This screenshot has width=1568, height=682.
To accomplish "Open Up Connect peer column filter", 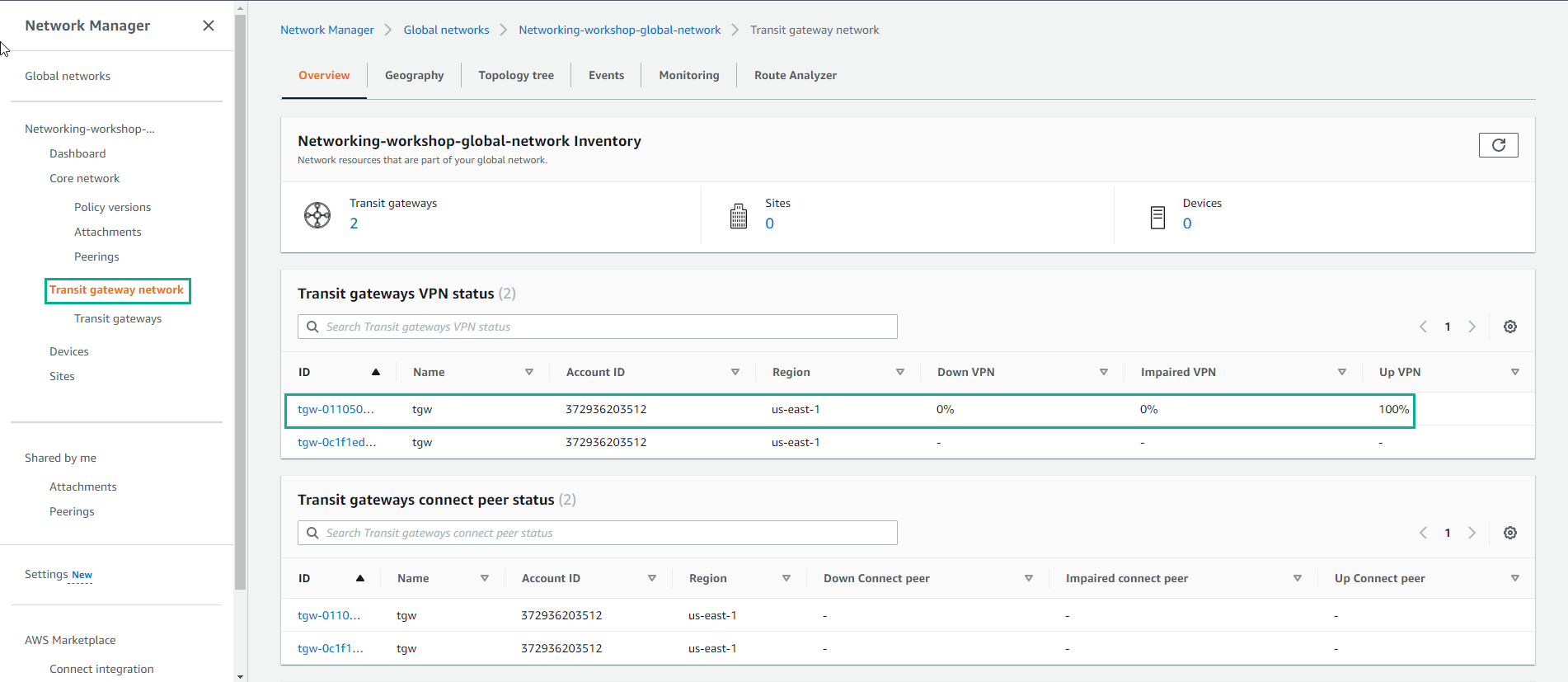I will (x=1515, y=578).
